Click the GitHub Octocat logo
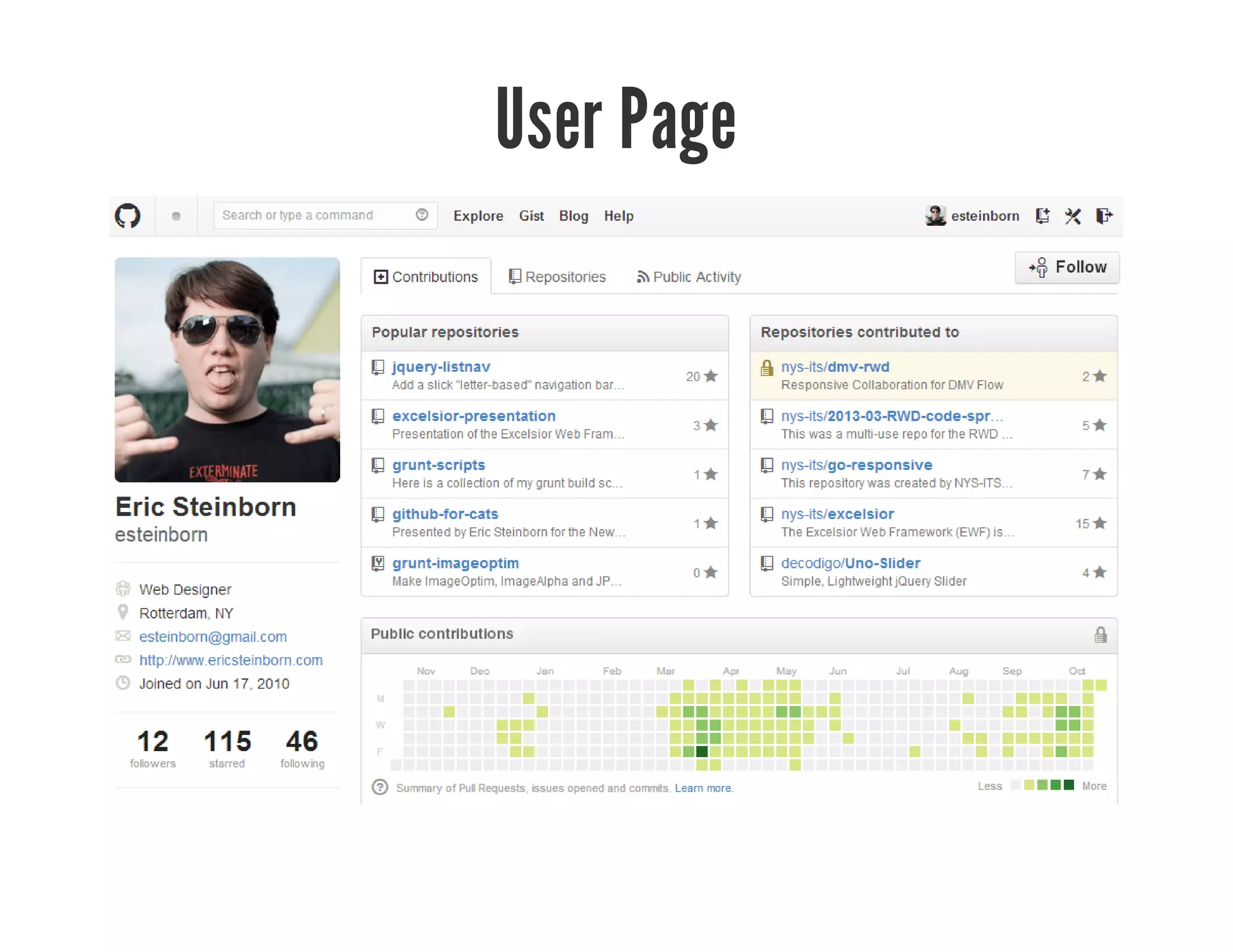This screenshot has width=1233, height=952. pos(128,216)
